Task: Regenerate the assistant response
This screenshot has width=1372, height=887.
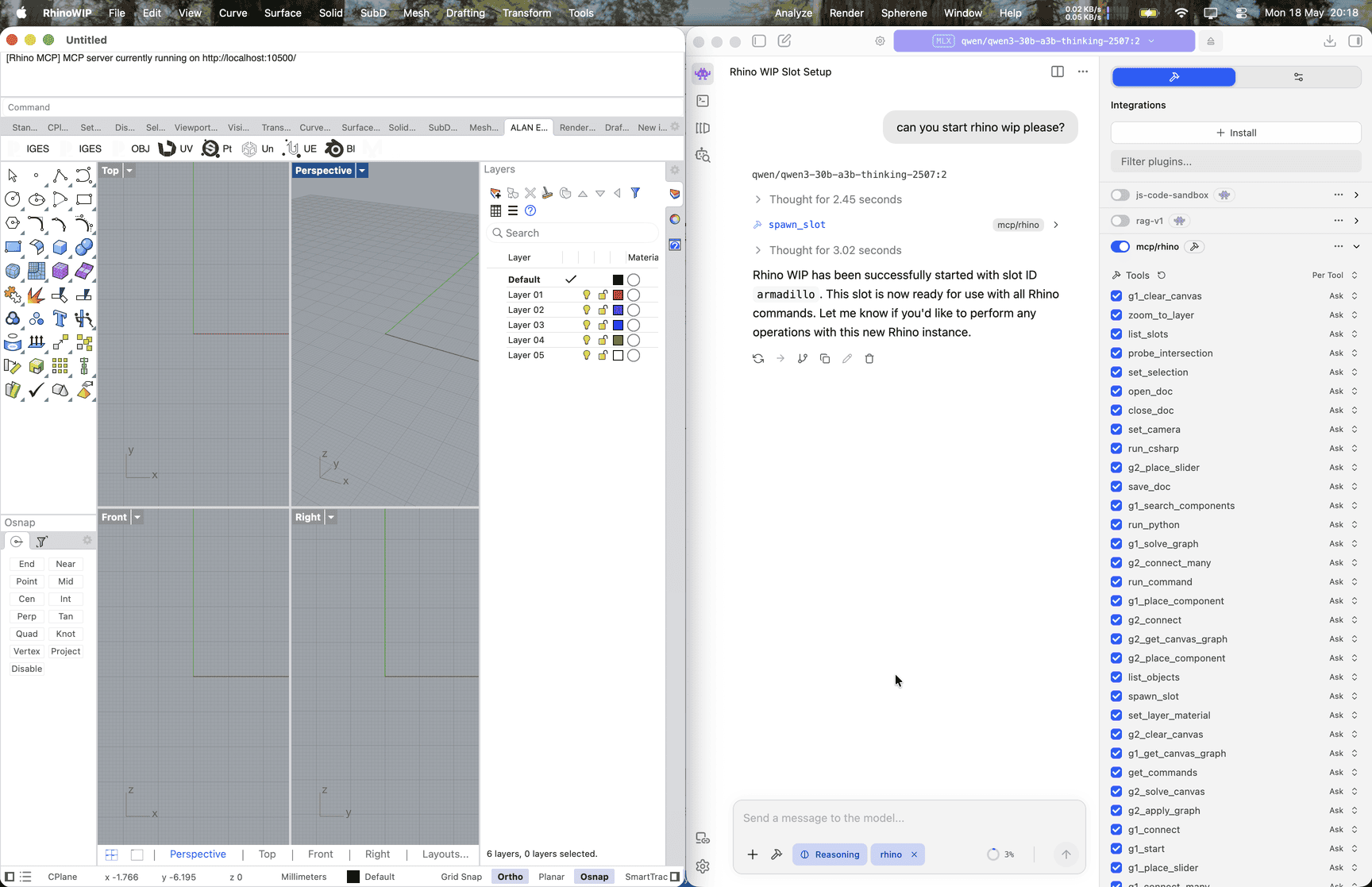Action: [x=758, y=359]
